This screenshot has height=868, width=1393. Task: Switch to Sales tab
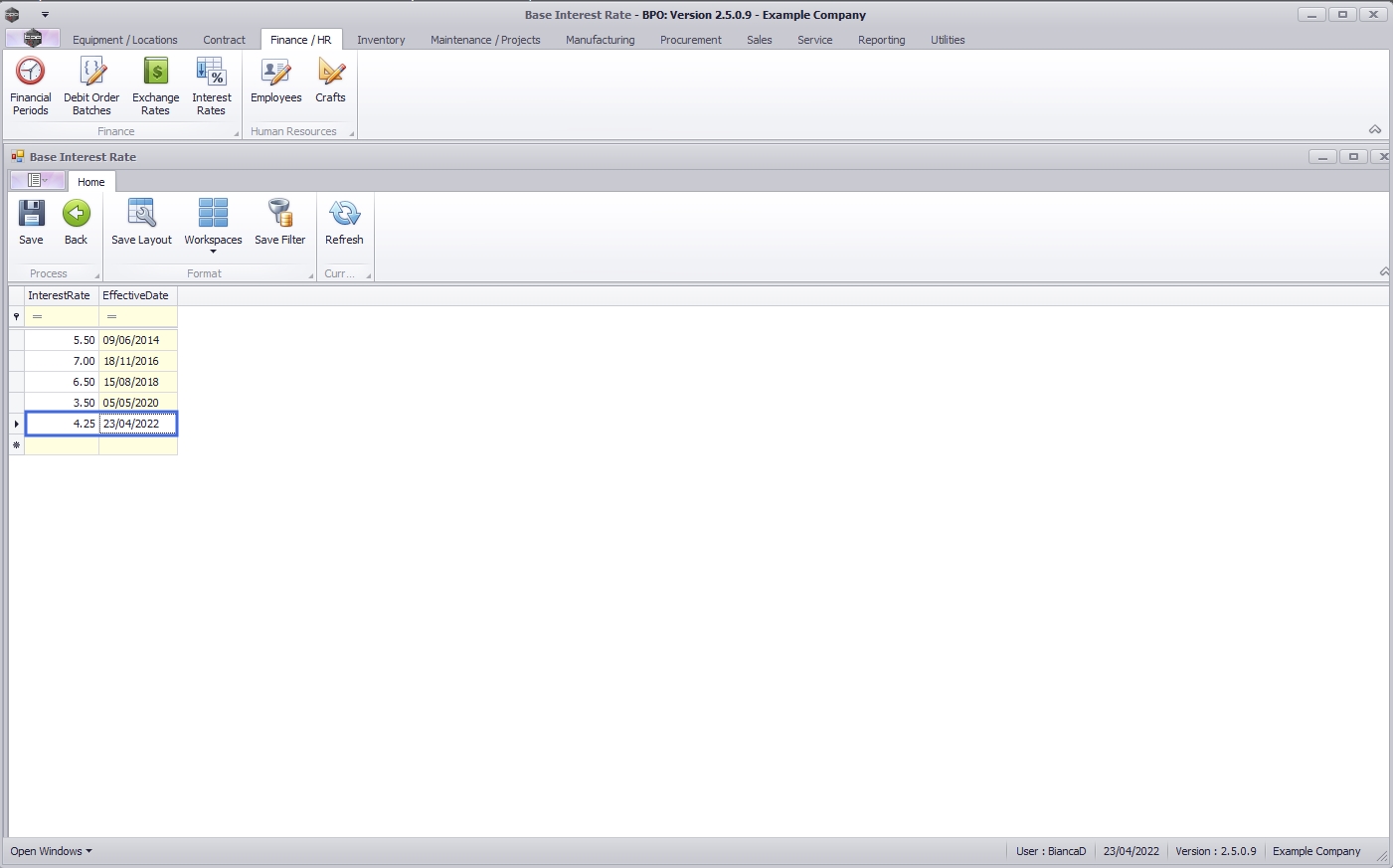[x=760, y=40]
